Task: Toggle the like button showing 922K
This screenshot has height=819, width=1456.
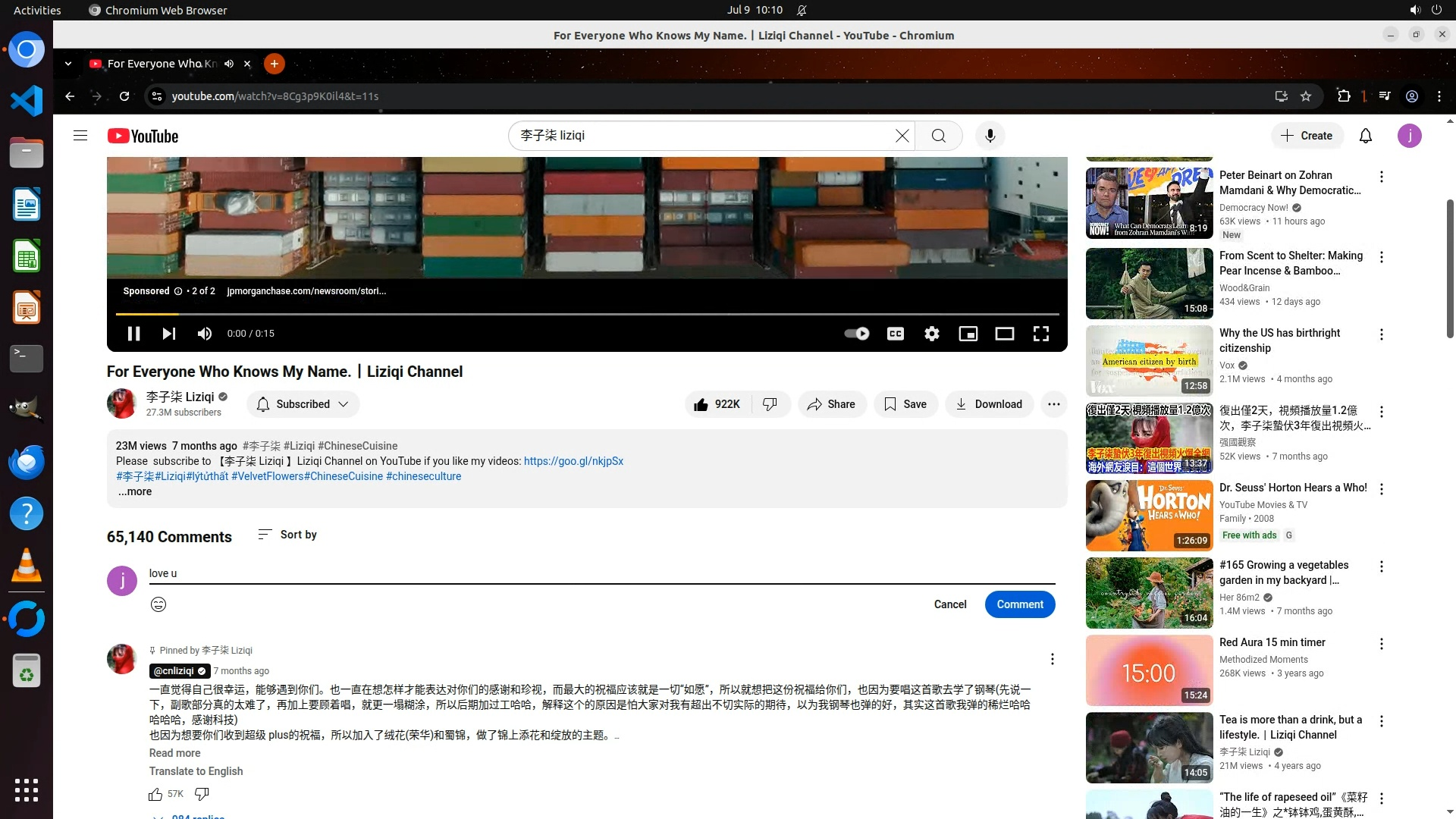Action: [x=717, y=404]
